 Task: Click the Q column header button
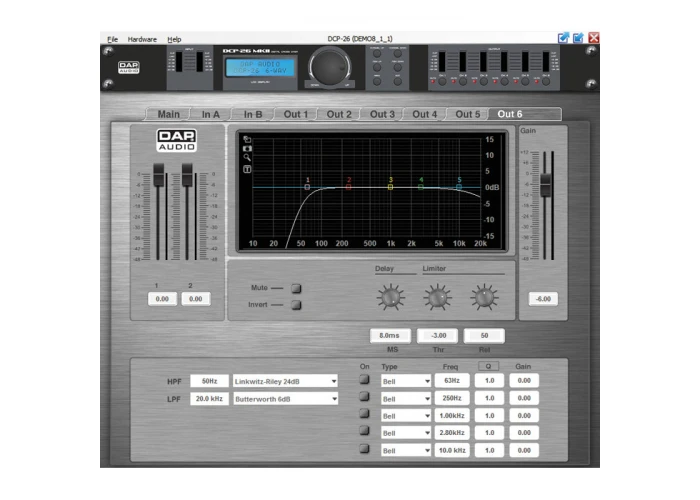click(488, 366)
